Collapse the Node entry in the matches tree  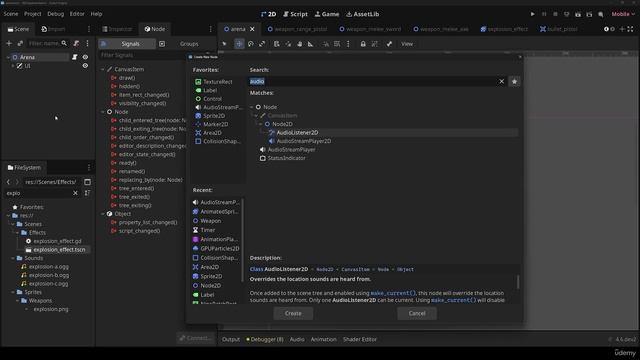coord(252,107)
